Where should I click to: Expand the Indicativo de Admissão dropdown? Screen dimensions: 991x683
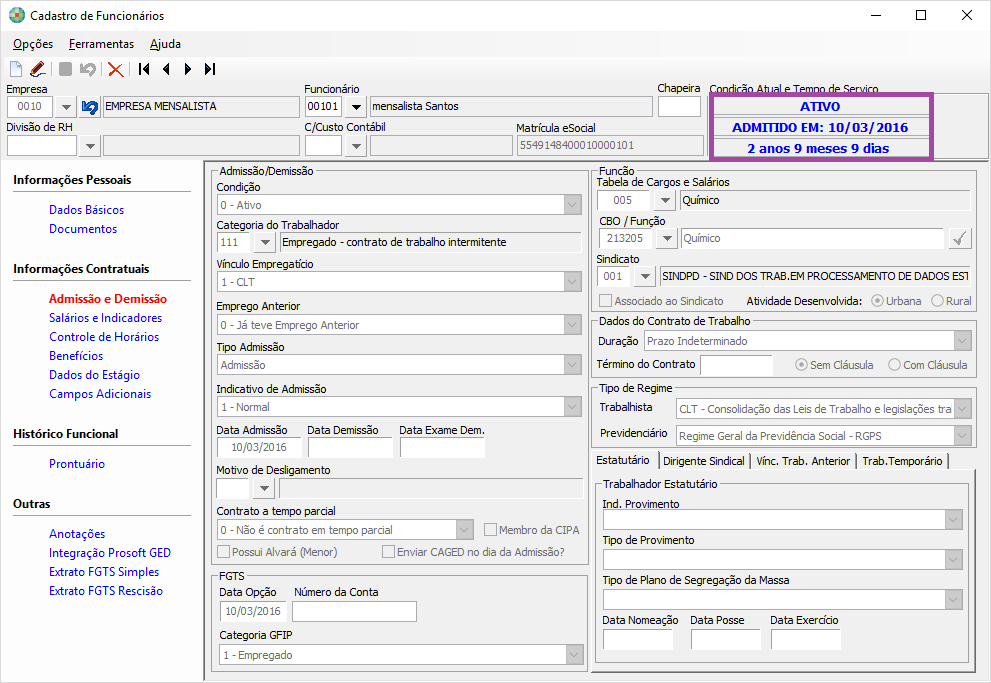(573, 407)
